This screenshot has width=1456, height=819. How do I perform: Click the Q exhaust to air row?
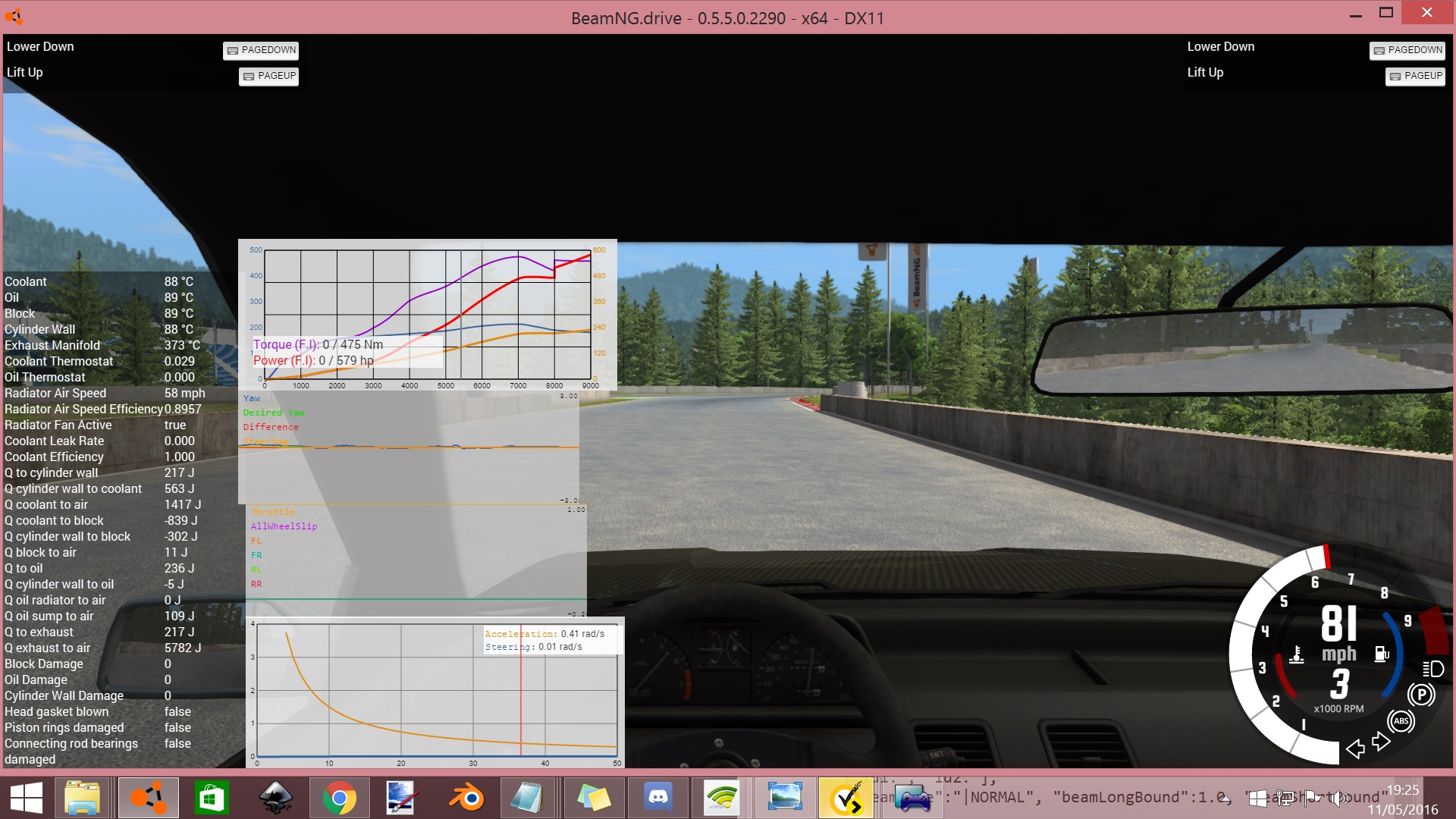(102, 648)
